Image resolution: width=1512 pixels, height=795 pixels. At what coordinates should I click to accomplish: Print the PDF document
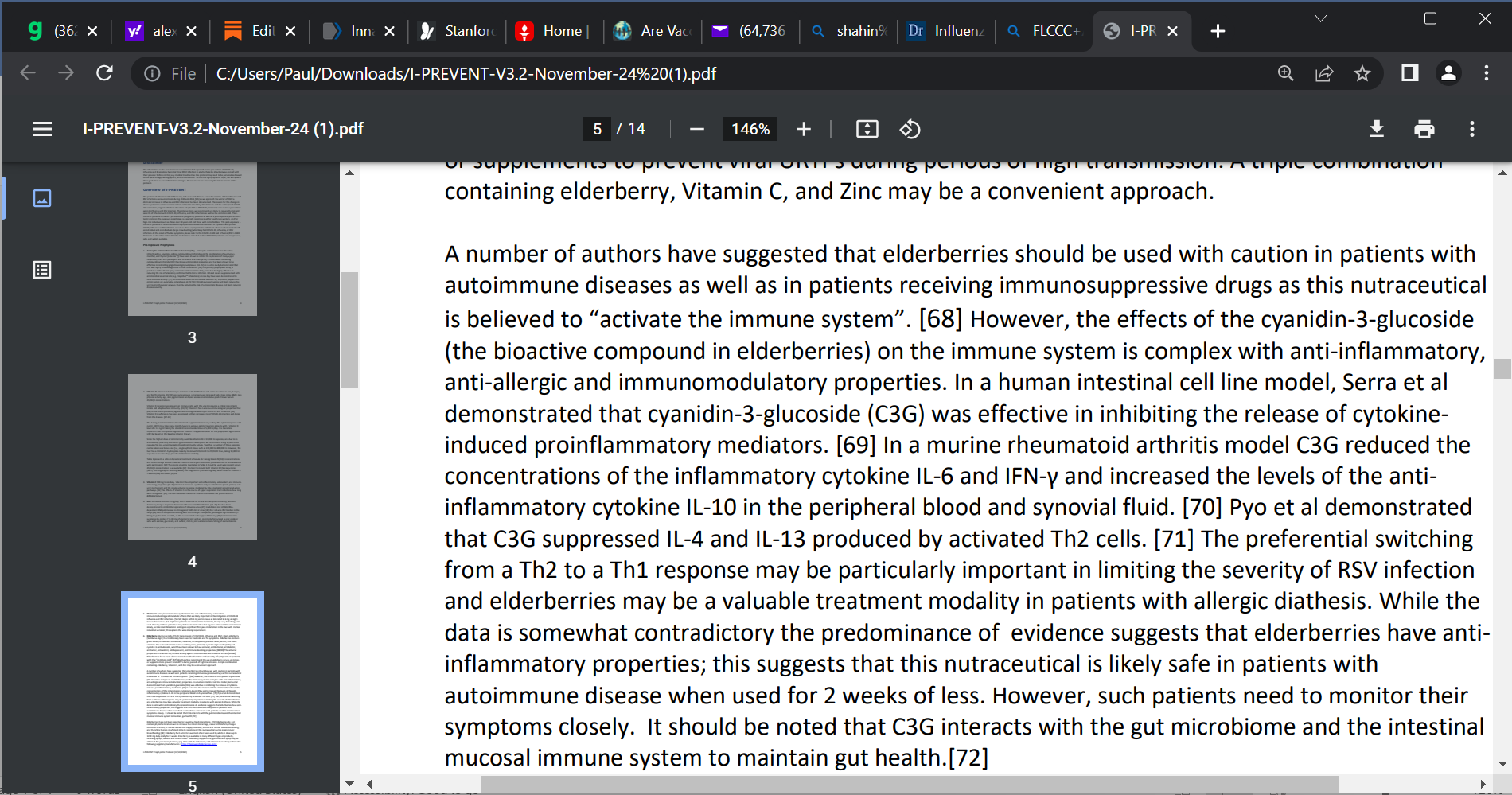(x=1424, y=129)
